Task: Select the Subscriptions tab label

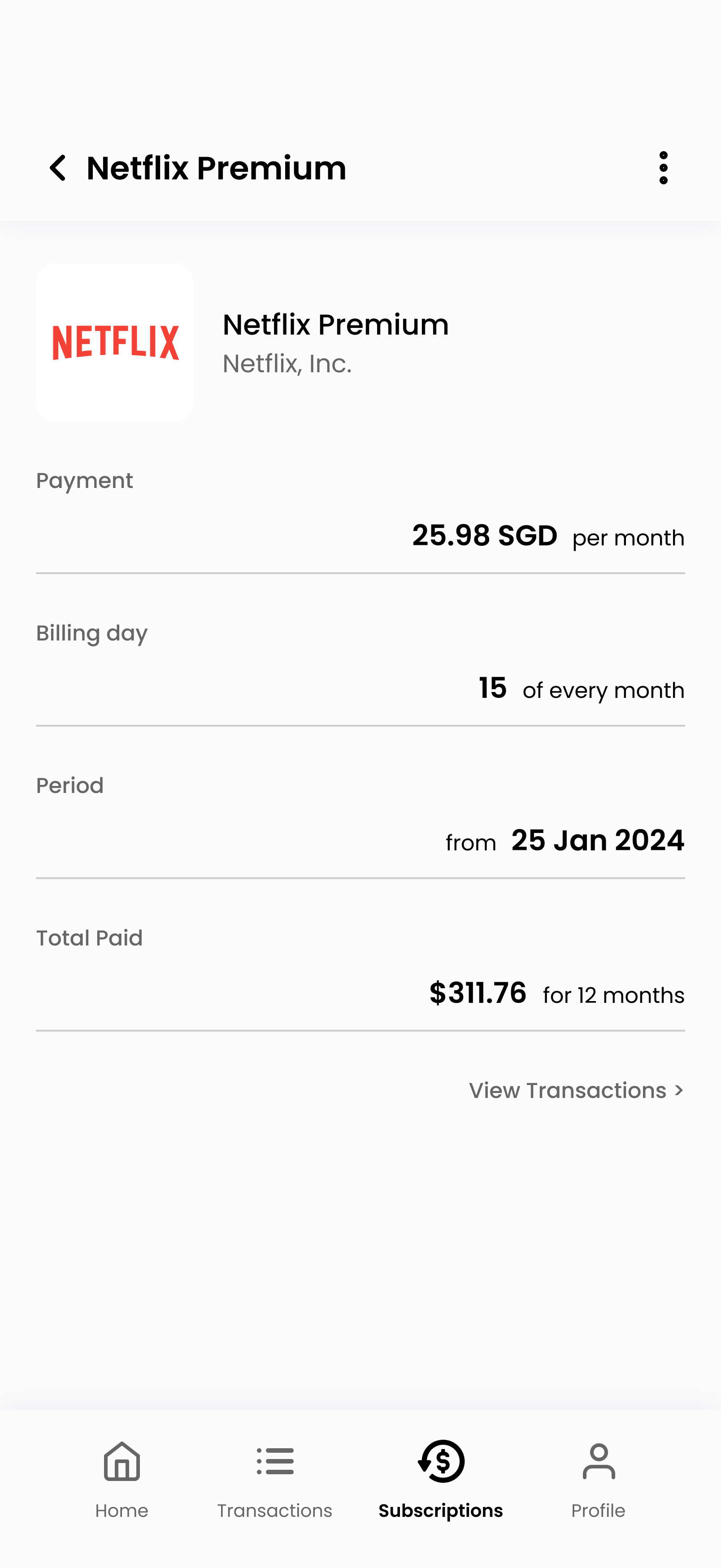Action: coord(441,1511)
